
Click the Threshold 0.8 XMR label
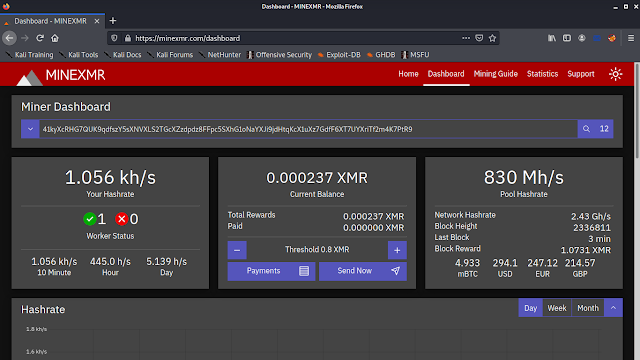coord(317,250)
